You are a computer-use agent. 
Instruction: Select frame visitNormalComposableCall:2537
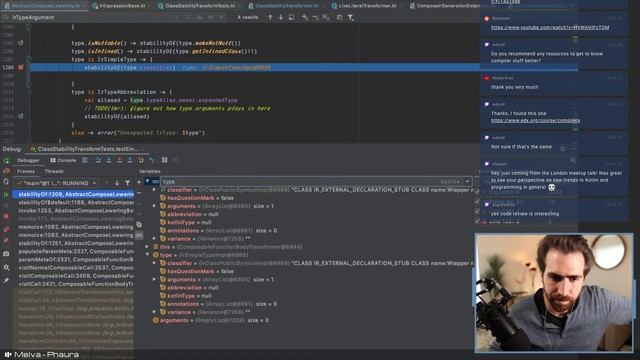point(73,268)
